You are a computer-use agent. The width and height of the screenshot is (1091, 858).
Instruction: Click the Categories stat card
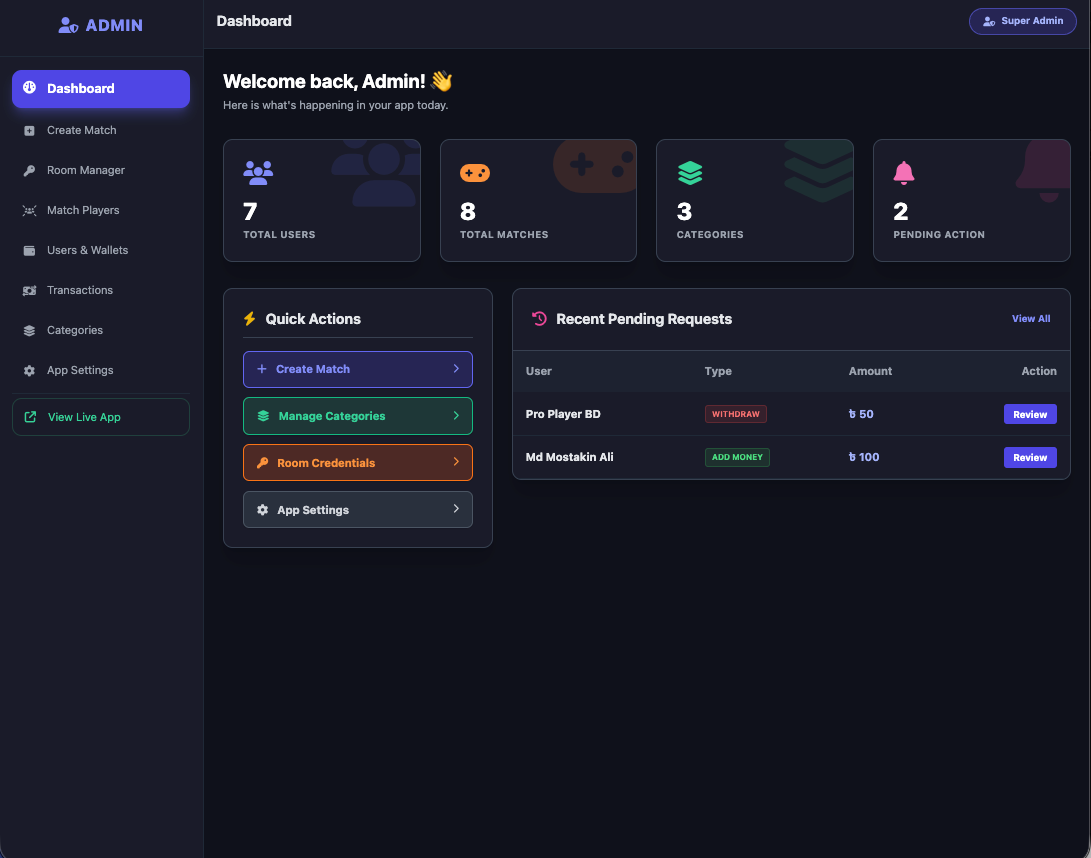tap(755, 200)
